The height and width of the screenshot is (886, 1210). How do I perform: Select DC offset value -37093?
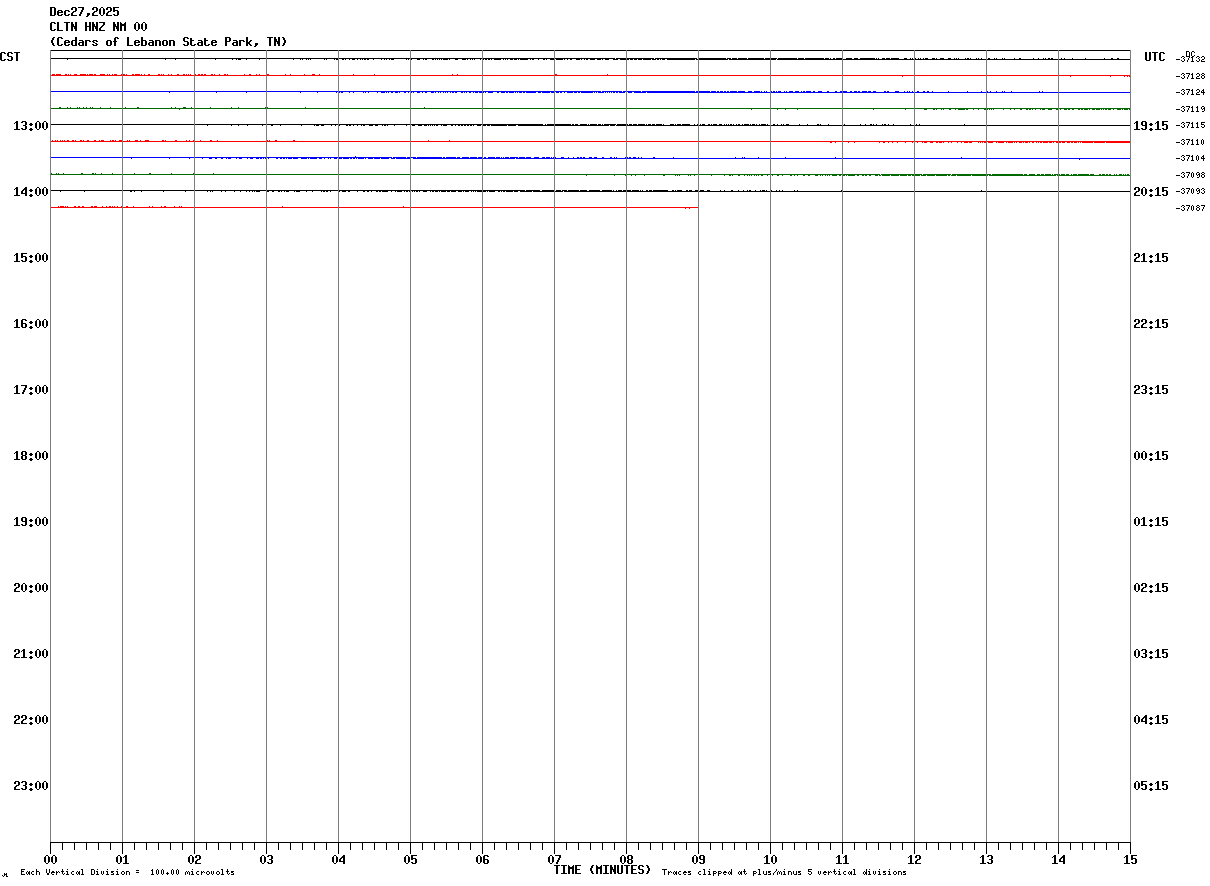(x=1191, y=191)
